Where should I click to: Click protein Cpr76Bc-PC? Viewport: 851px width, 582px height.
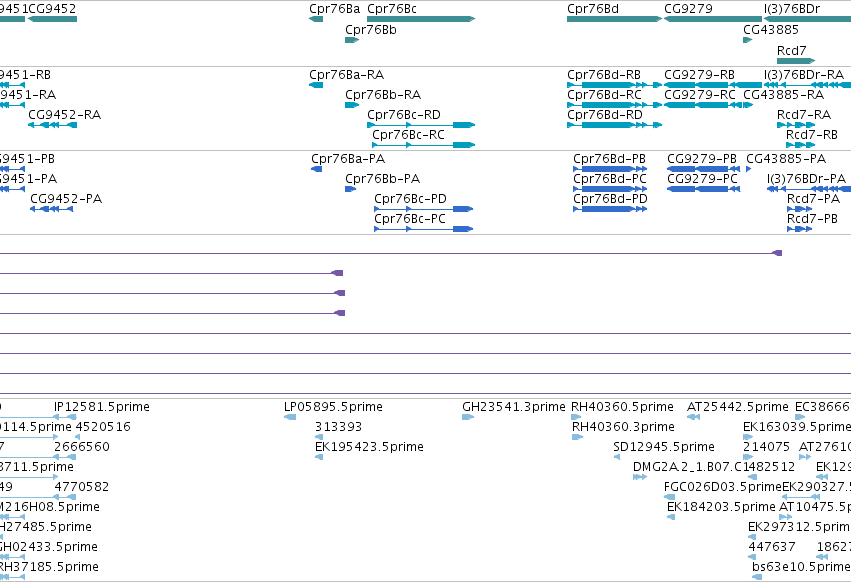424,229
